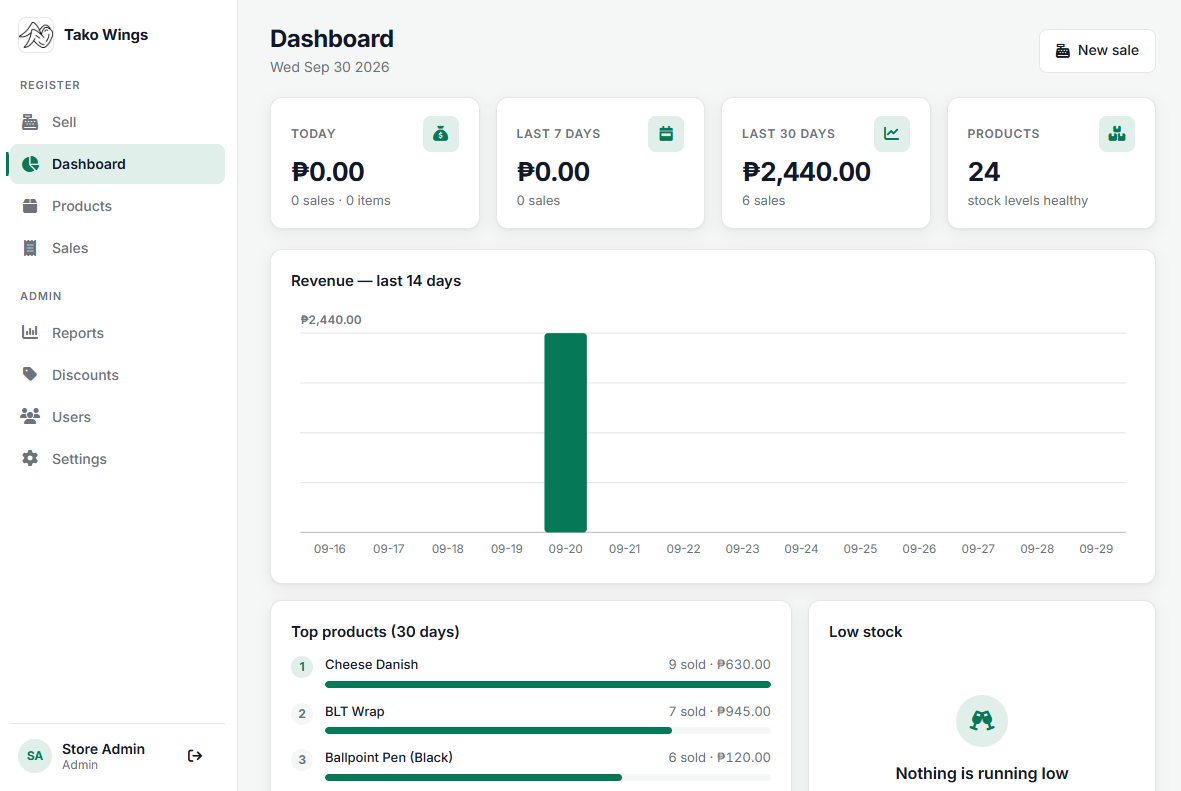The image size is (1181, 791).
Task: Click the Users group icon
Action: (x=30, y=417)
